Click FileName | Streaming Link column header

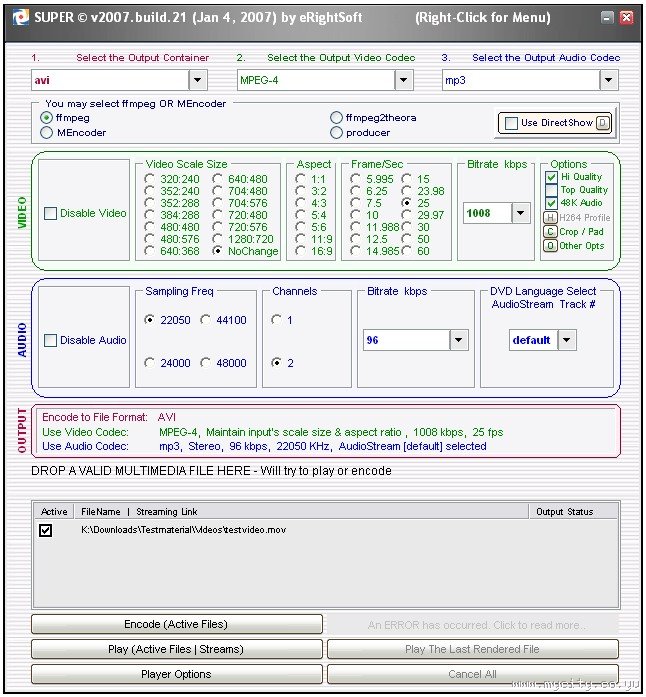tap(301, 512)
